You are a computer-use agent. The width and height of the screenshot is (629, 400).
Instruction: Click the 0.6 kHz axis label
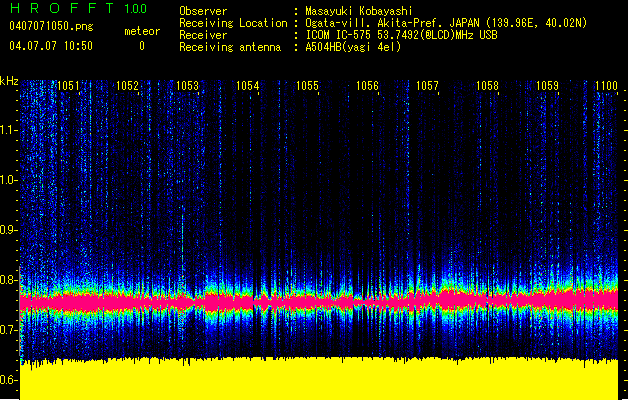[9, 380]
